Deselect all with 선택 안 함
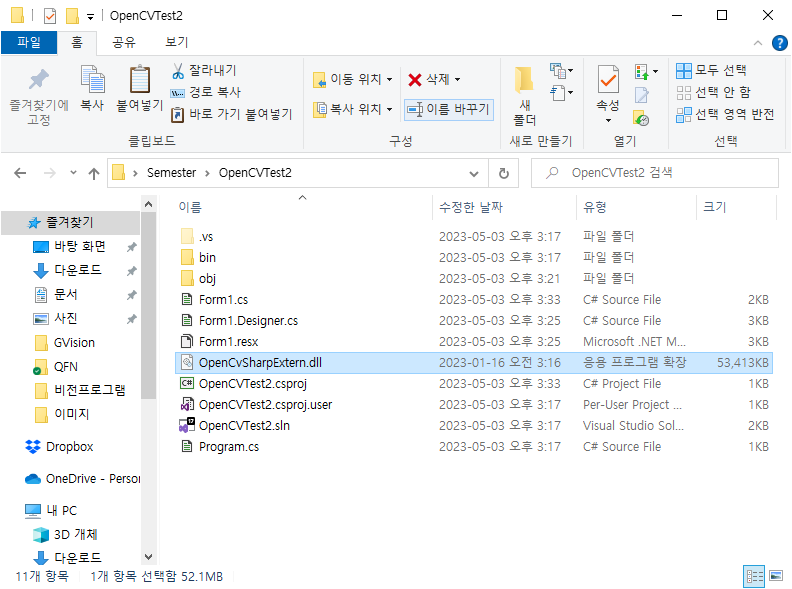792x589 pixels. coord(713,92)
